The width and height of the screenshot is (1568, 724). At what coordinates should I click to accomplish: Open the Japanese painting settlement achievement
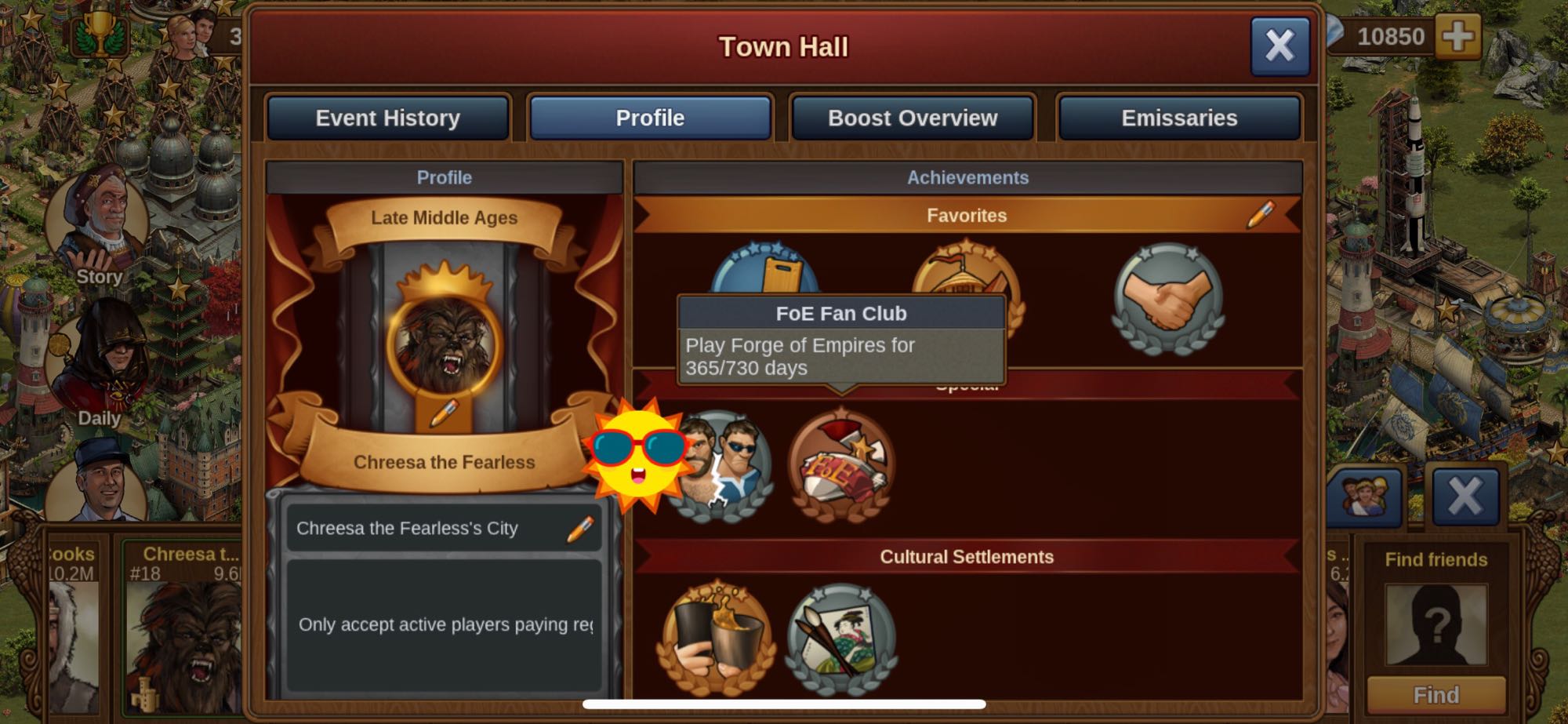(840, 640)
